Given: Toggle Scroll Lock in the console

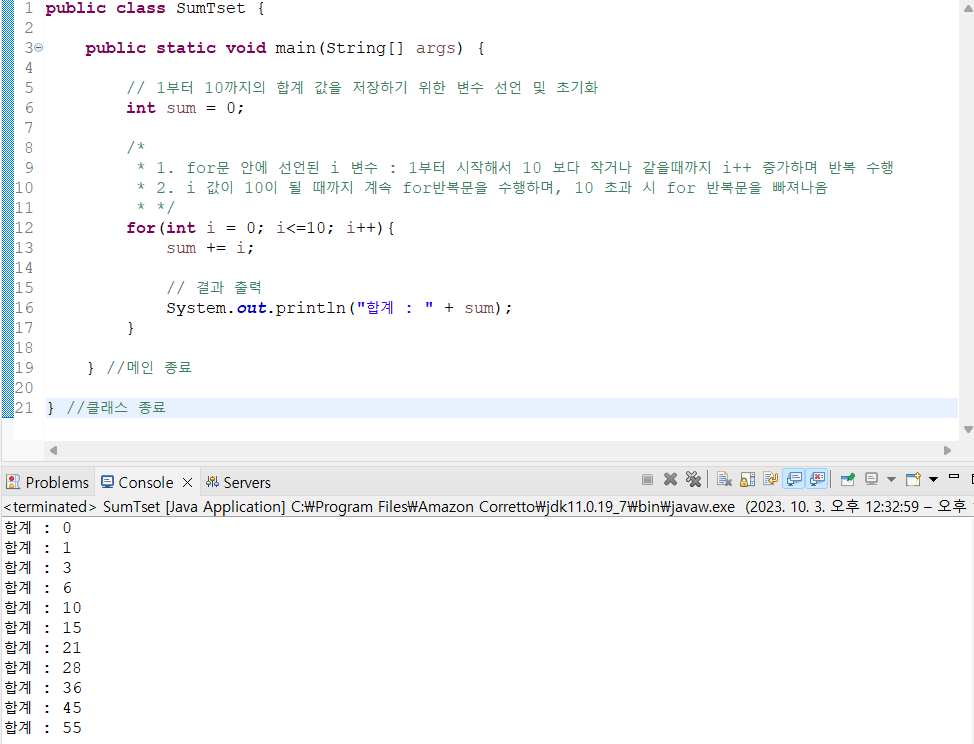Looking at the screenshot, I should click(747, 479).
